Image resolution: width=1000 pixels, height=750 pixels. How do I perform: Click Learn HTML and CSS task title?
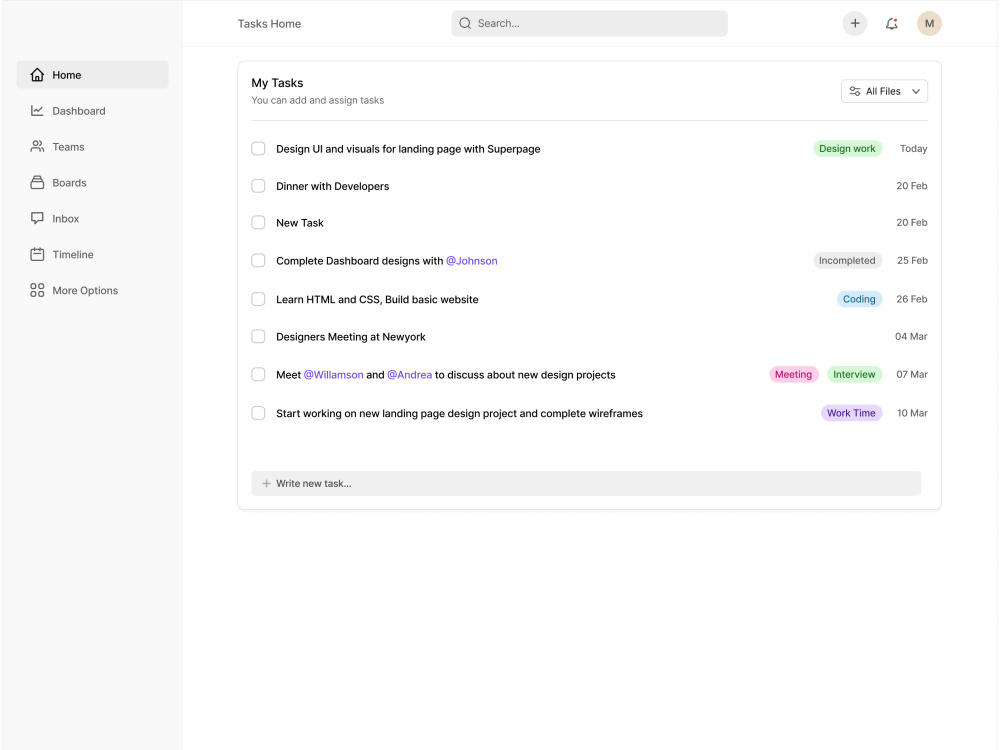377,300
